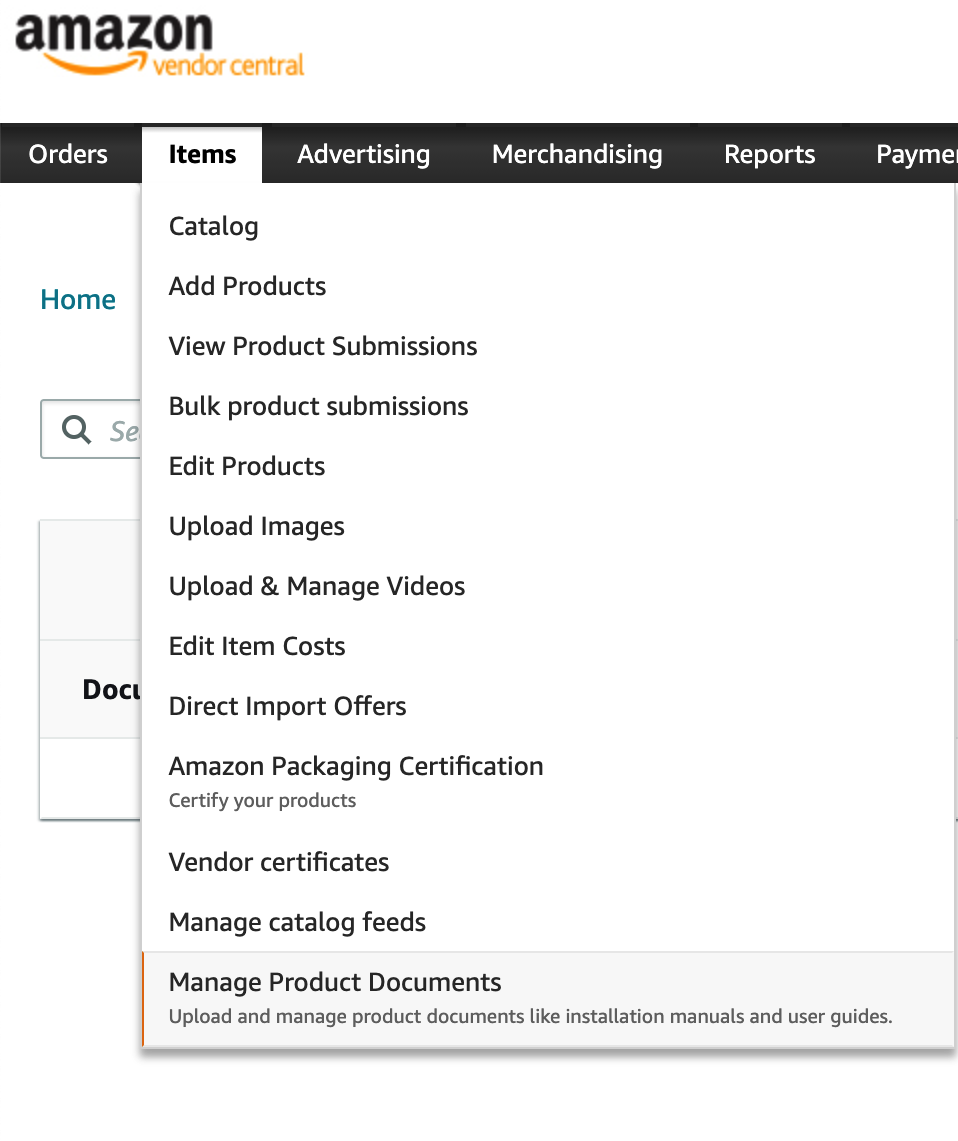Select Upload & Manage Videos
958x1141 pixels.
[x=316, y=586]
